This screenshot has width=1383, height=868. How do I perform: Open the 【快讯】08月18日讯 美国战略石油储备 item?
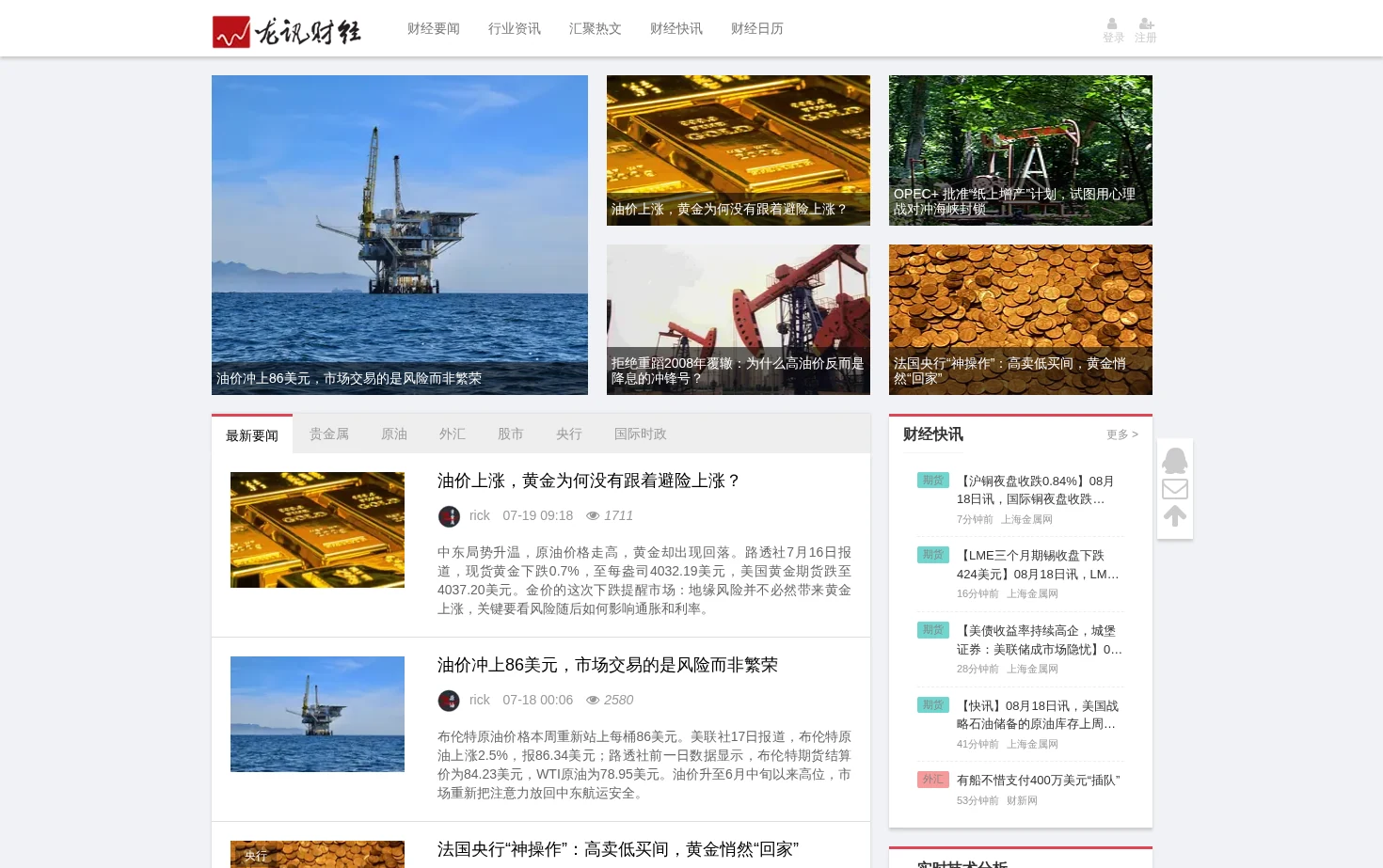(x=1039, y=715)
